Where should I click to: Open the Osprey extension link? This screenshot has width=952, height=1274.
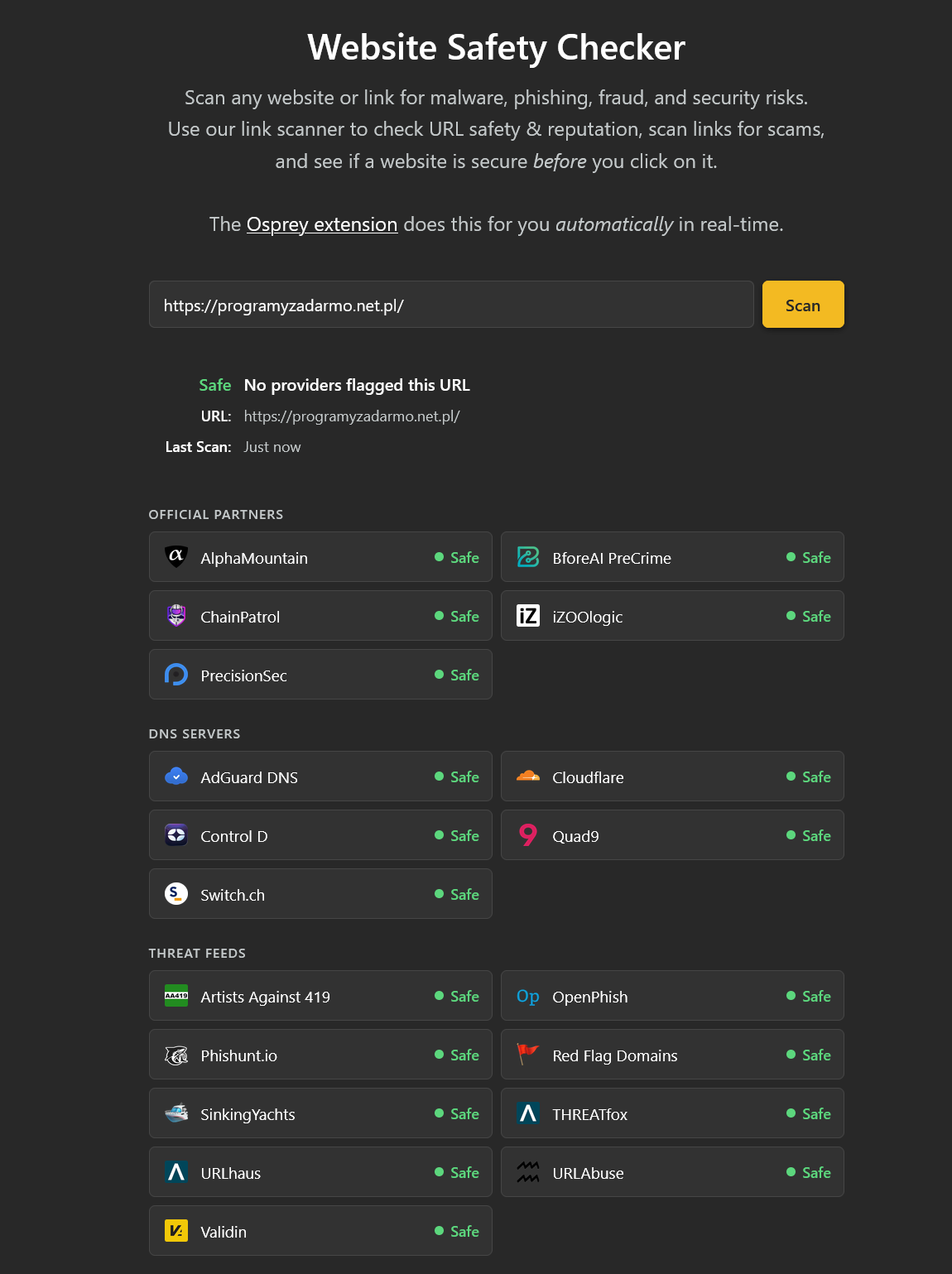tap(322, 224)
